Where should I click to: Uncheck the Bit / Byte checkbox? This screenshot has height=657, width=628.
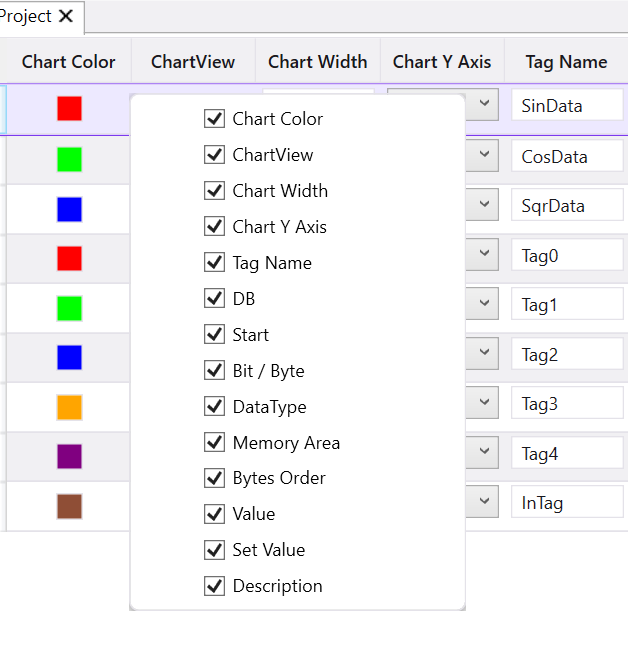click(215, 370)
